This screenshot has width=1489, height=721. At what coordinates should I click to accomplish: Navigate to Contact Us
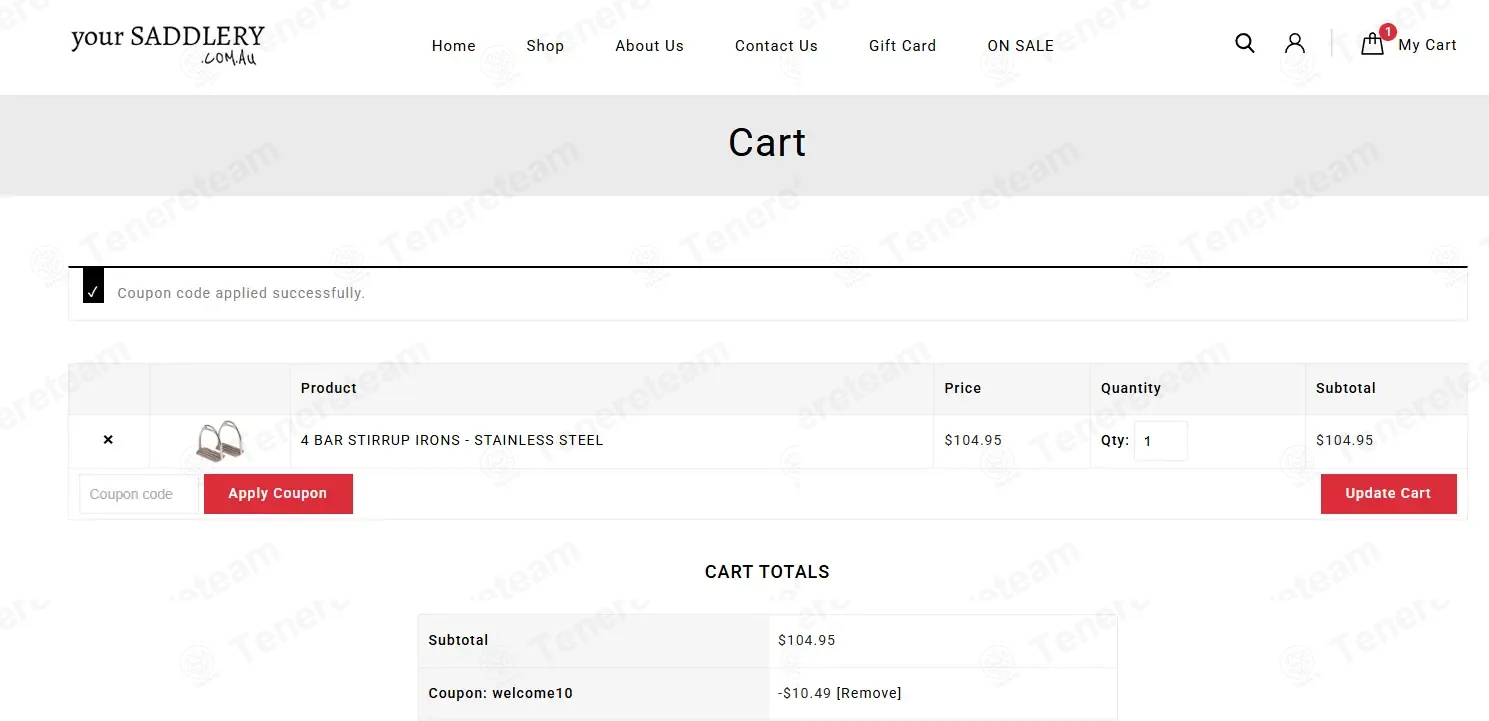[776, 46]
